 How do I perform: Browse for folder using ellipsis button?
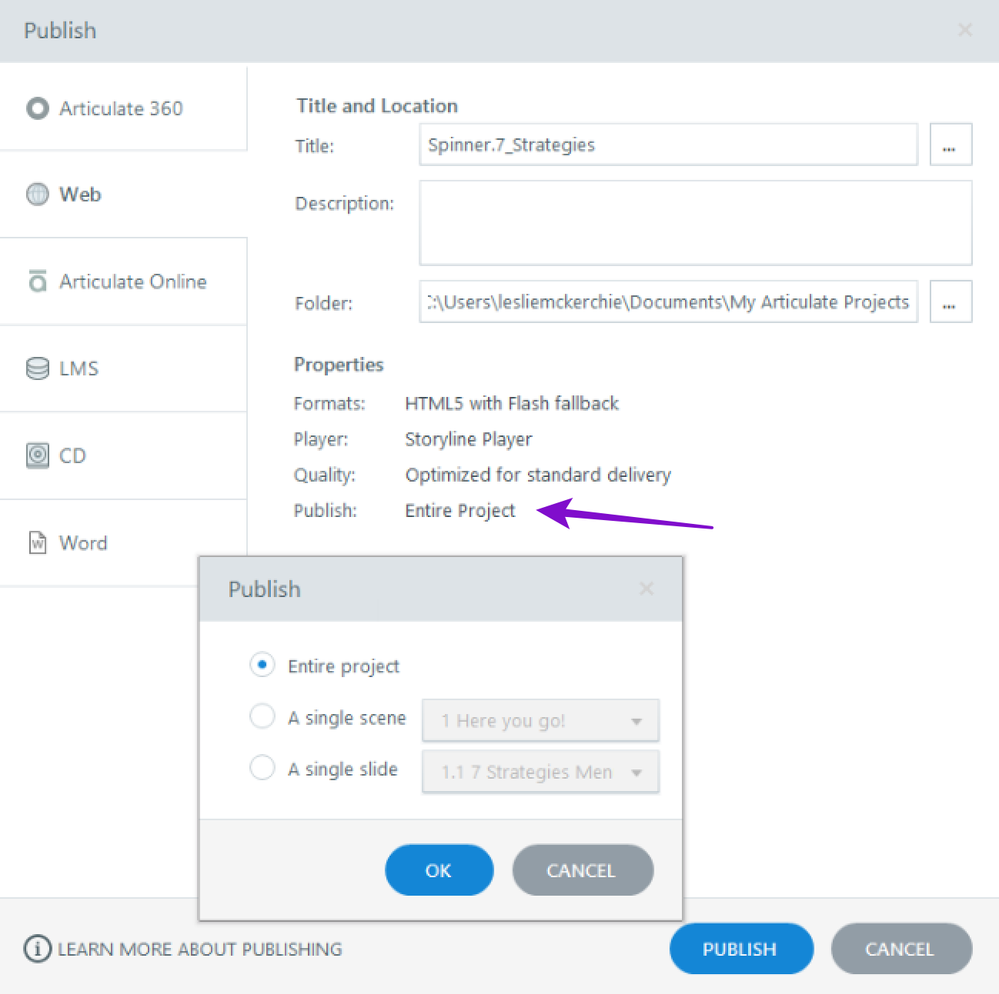coord(950,301)
